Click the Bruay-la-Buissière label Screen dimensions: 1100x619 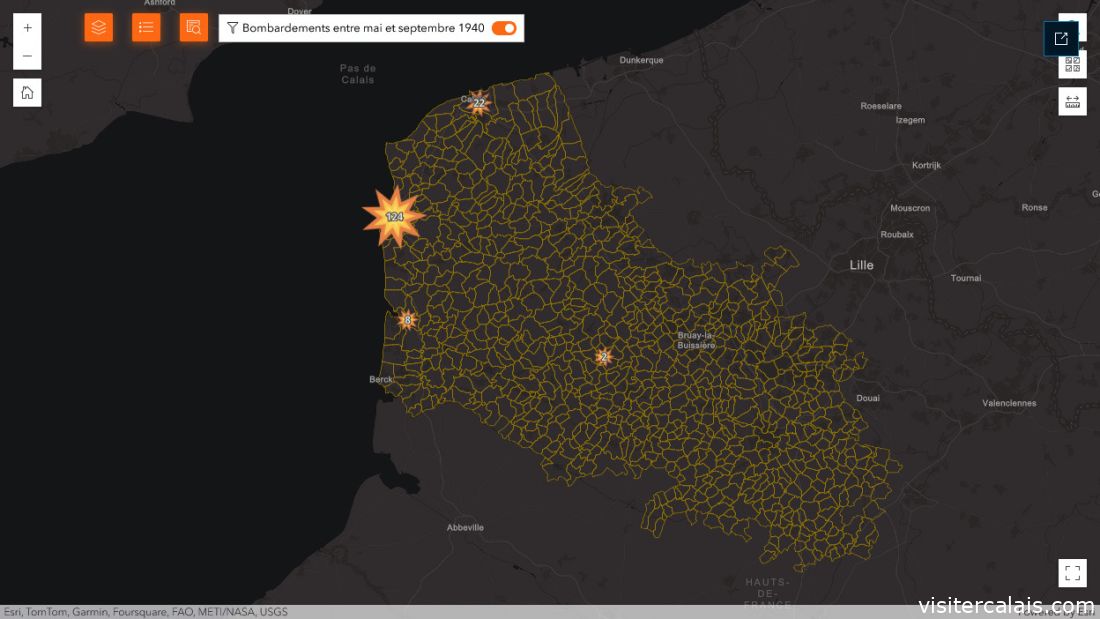pos(696,340)
